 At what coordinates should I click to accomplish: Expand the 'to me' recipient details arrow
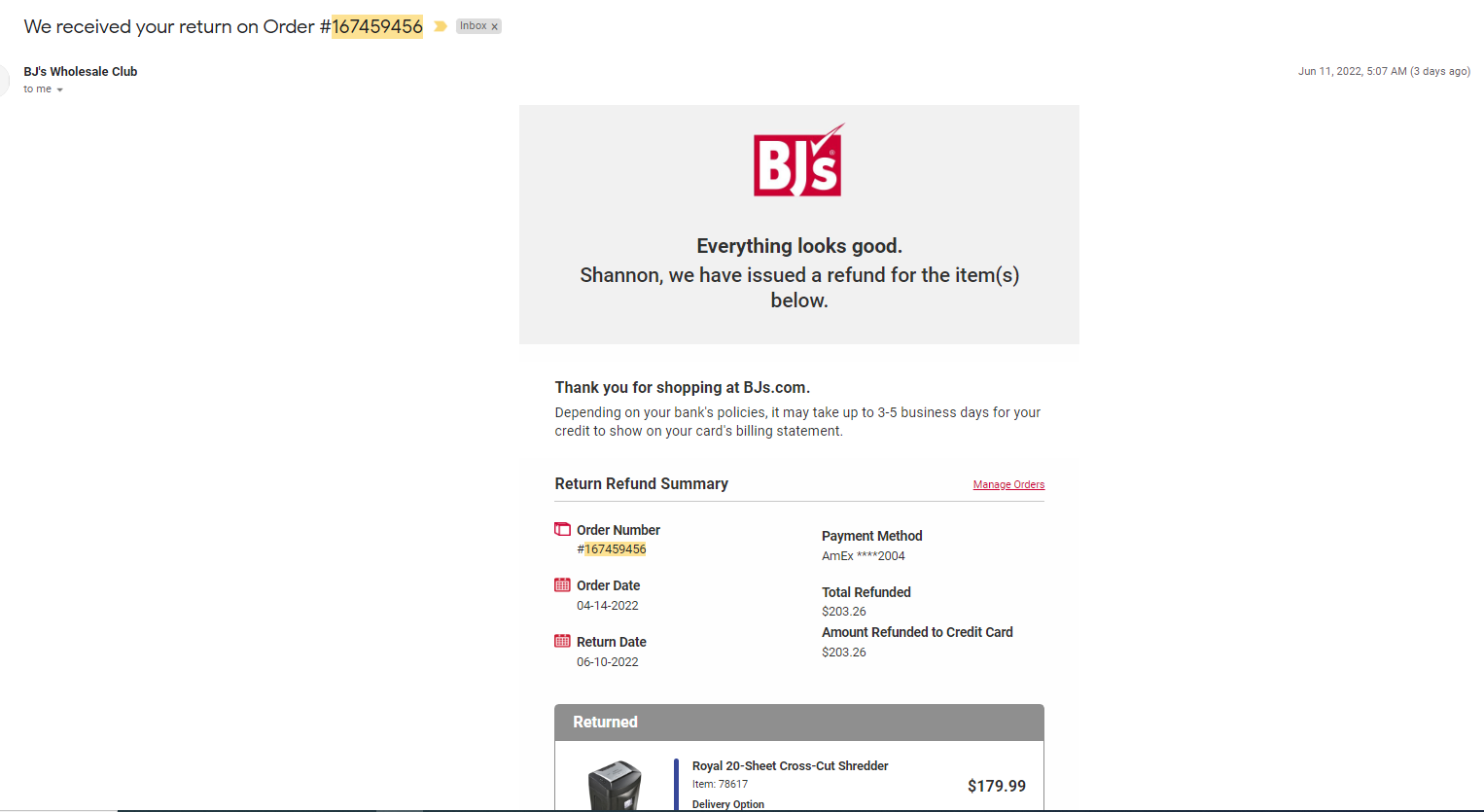point(59,89)
